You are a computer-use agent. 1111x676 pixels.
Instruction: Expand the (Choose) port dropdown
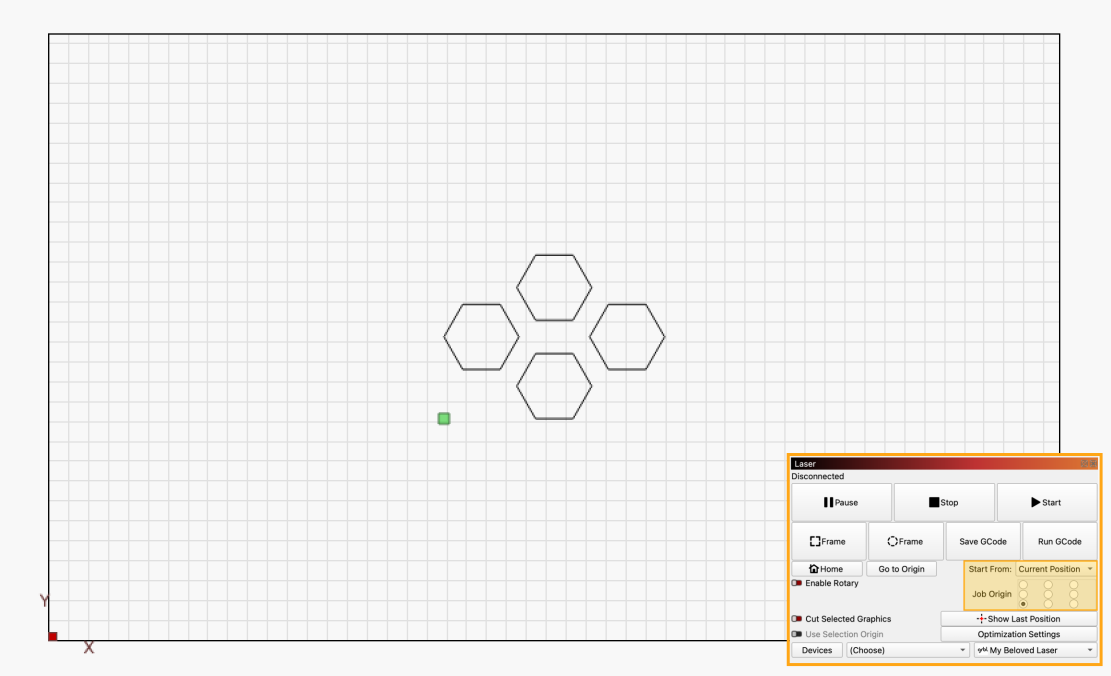pos(908,650)
